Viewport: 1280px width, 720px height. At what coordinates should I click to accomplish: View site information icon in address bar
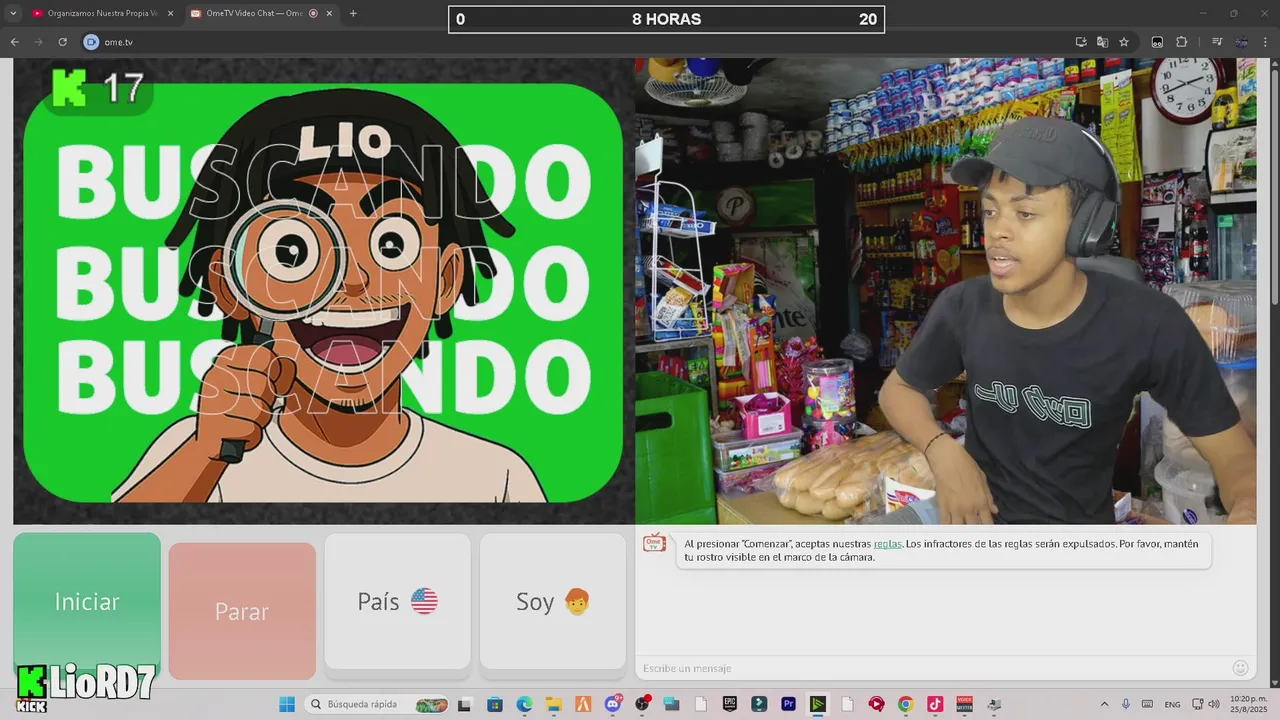click(91, 42)
